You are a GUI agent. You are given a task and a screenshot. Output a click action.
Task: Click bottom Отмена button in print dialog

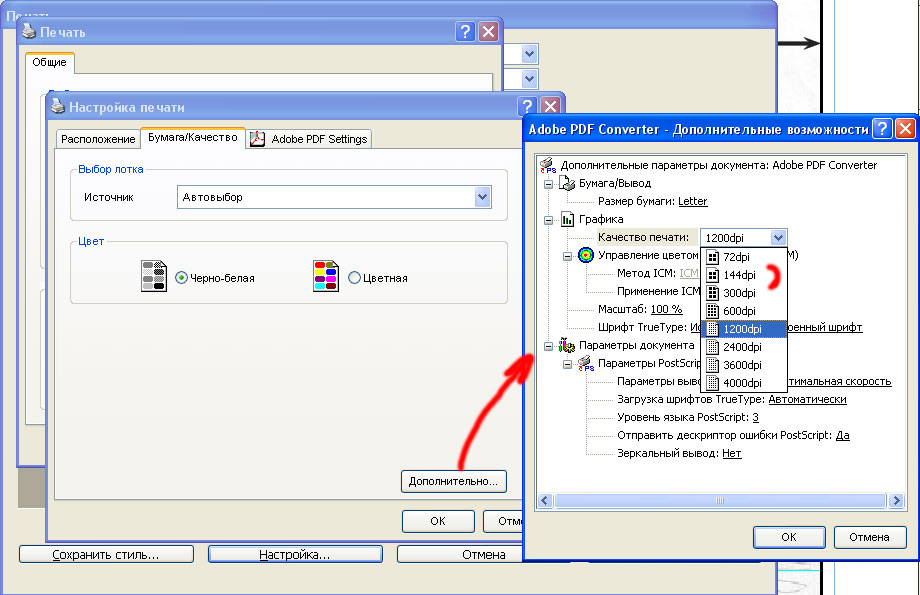pos(460,555)
